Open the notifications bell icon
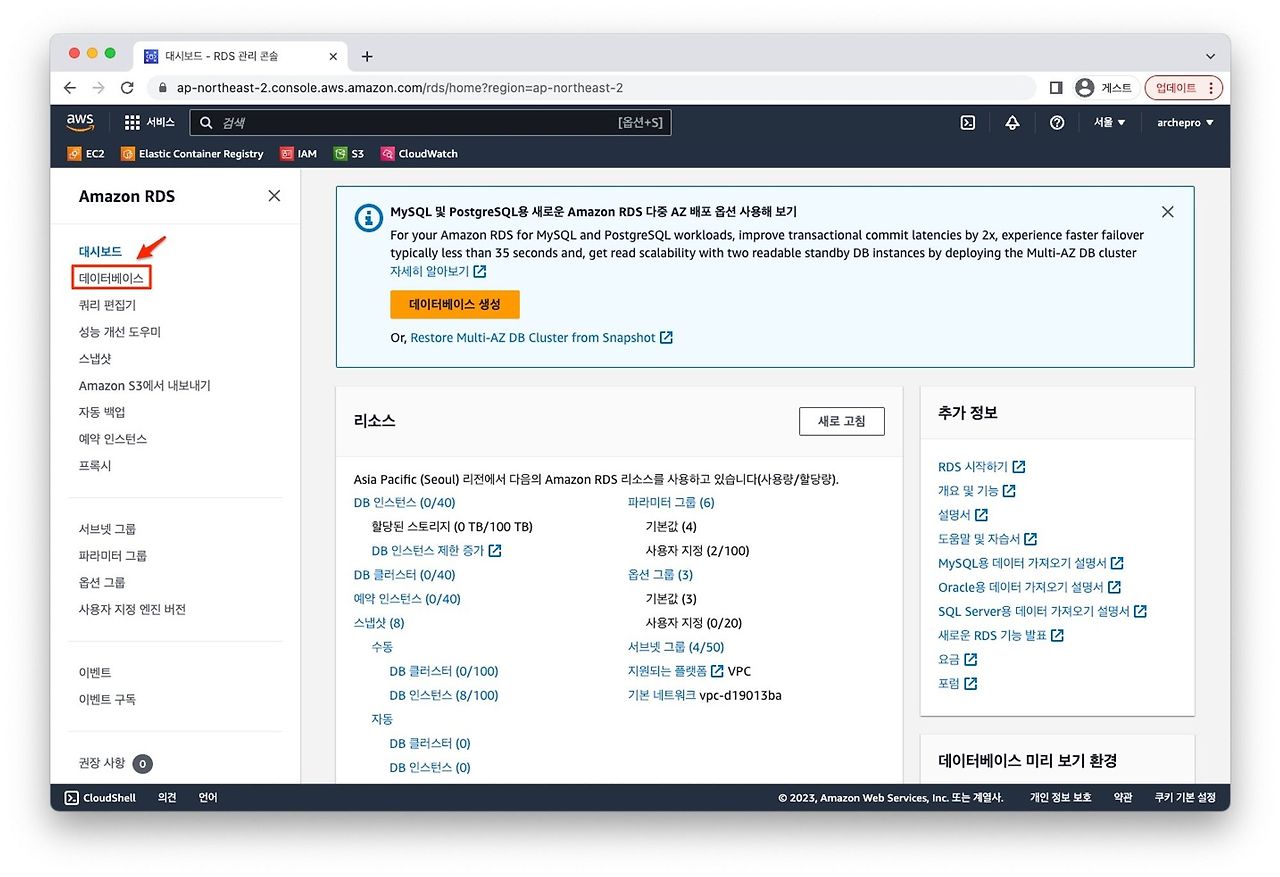The width and height of the screenshot is (1280, 877). point(1012,122)
